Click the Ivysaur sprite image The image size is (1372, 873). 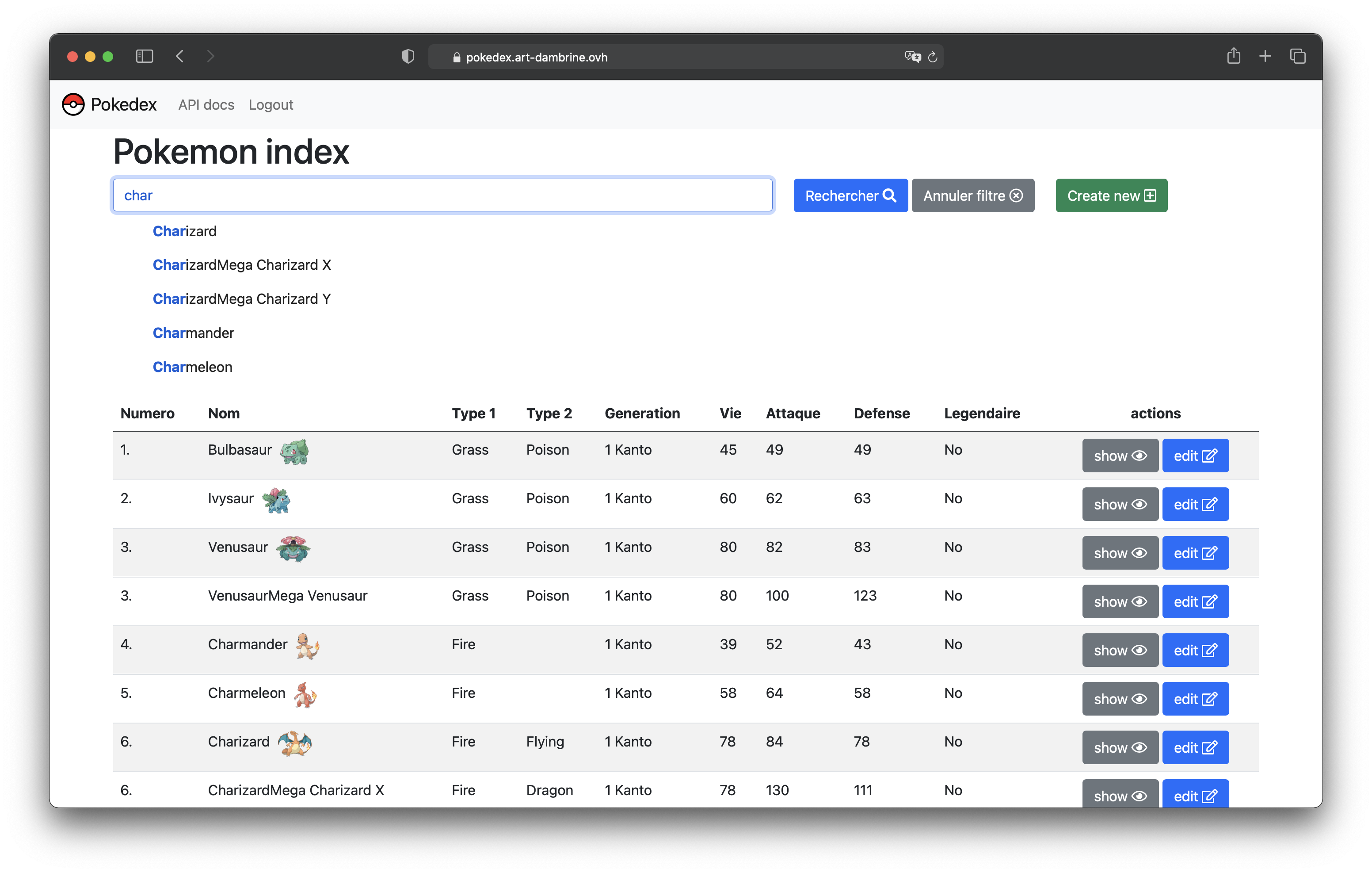276,500
